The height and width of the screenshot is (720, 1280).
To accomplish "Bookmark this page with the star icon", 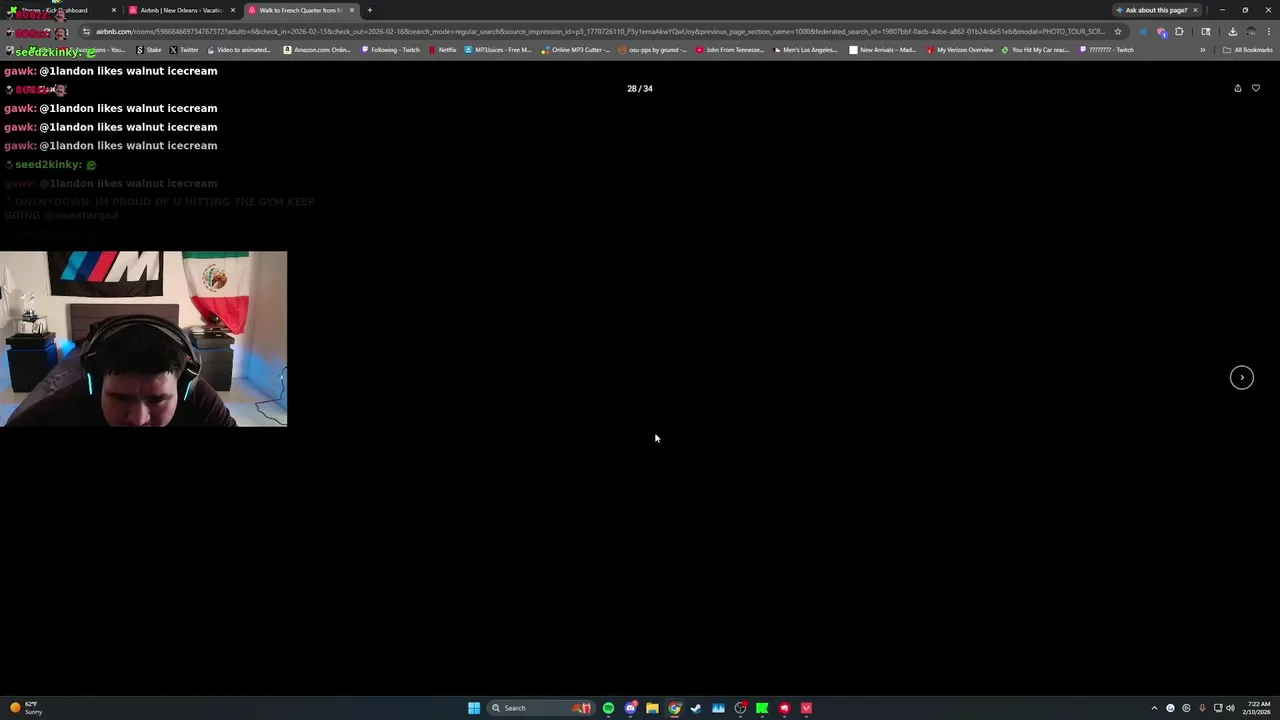I will pos(1118,31).
